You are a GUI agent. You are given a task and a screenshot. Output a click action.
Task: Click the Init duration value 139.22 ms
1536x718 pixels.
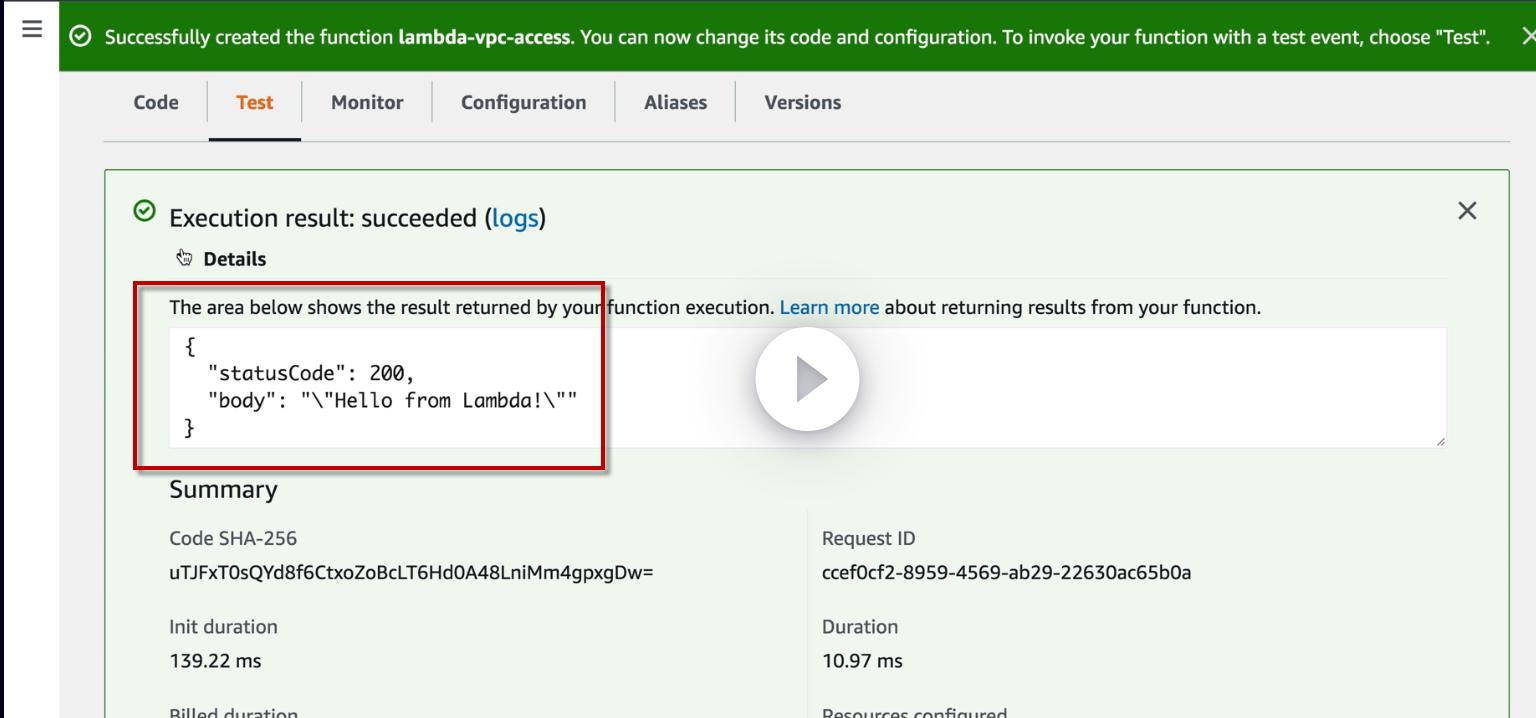(215, 661)
